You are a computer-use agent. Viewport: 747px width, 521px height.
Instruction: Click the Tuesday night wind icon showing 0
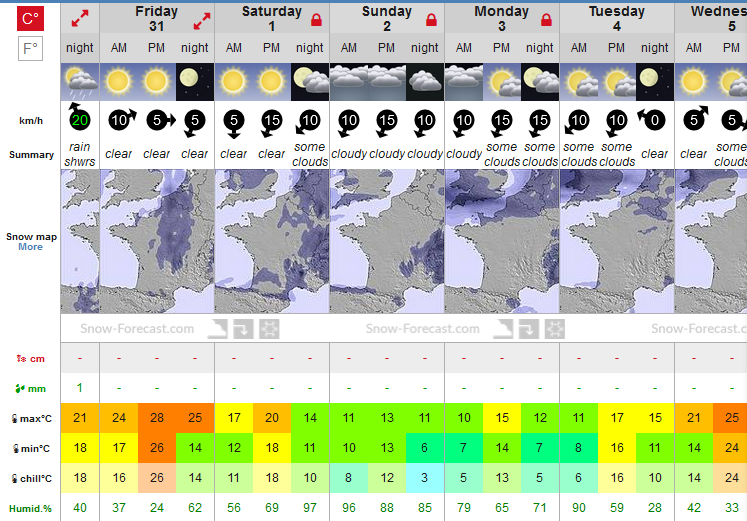(x=652, y=119)
